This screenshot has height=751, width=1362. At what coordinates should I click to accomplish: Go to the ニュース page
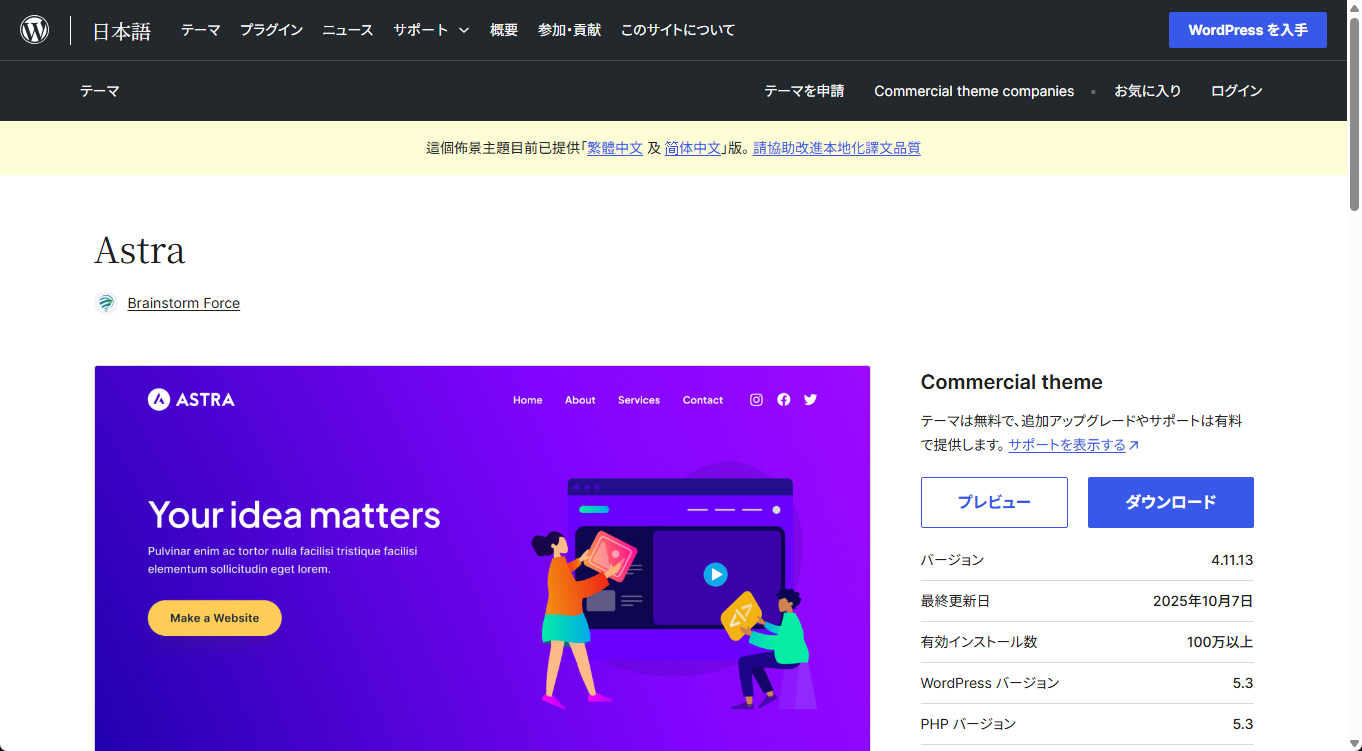(x=347, y=30)
